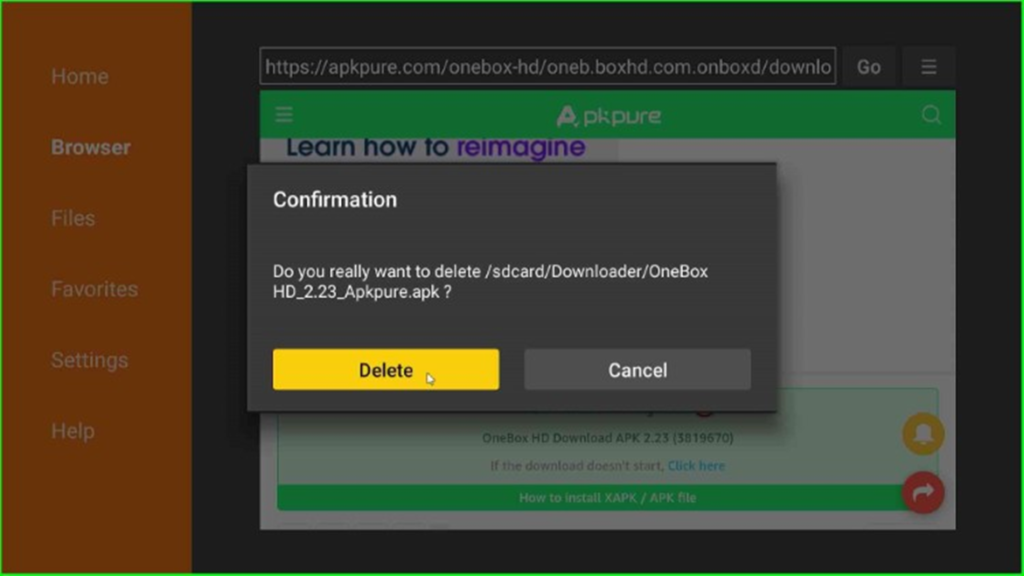Click the apkpure.com URL address field
Image resolution: width=1024 pixels, height=576 pixels.
547,67
